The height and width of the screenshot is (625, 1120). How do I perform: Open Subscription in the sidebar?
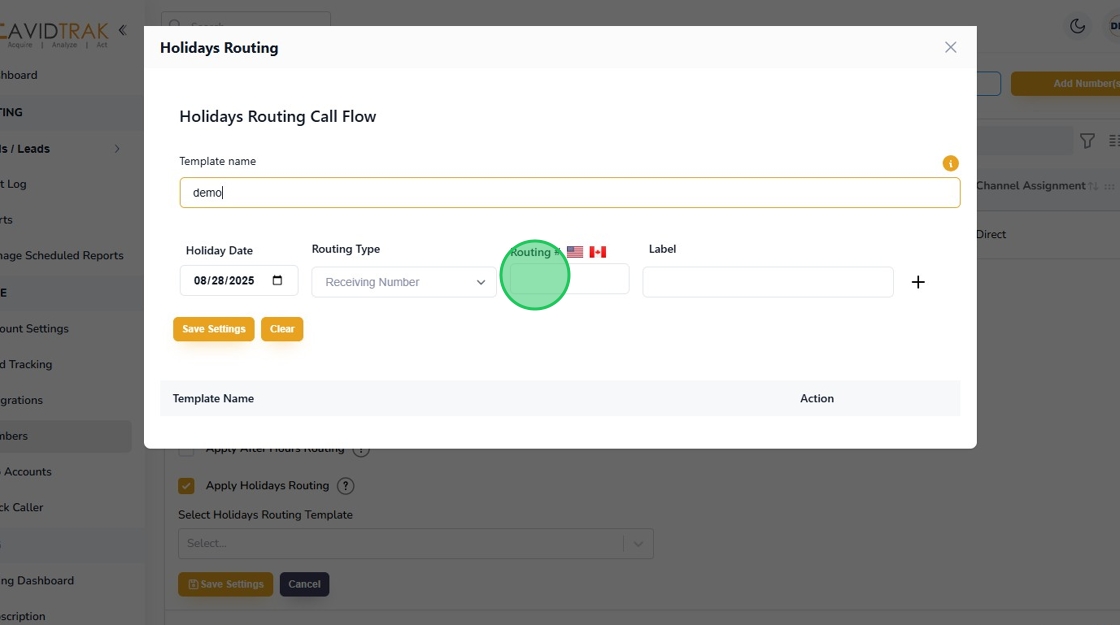pos(23,616)
